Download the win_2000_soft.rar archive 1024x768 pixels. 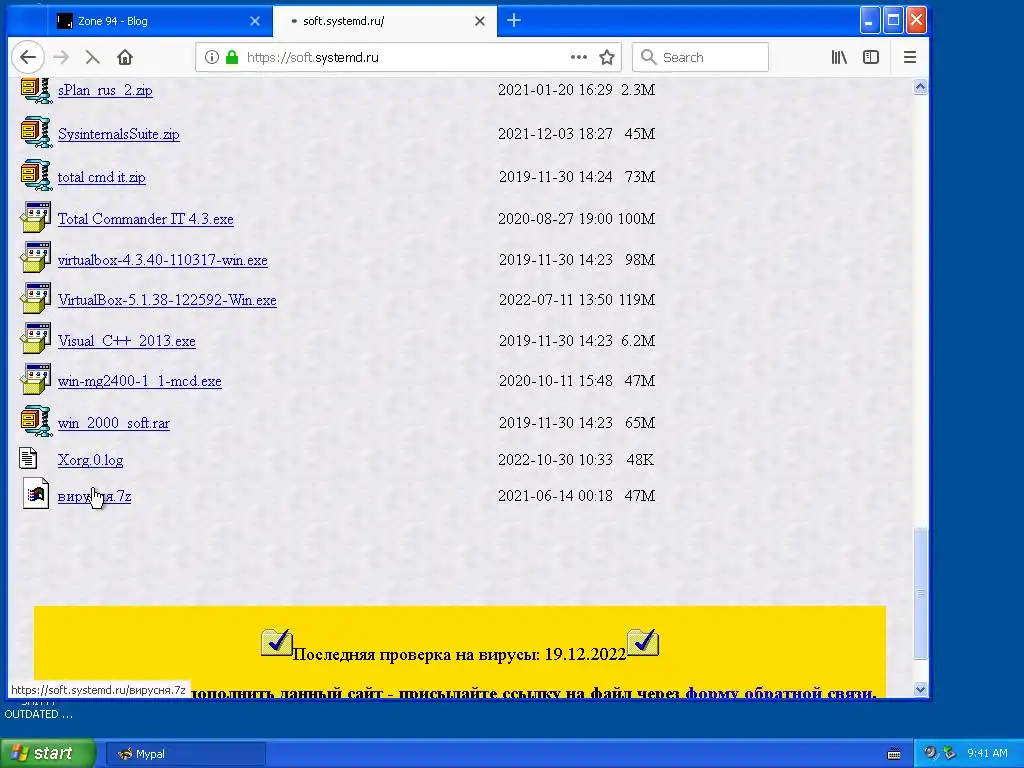[x=114, y=423]
